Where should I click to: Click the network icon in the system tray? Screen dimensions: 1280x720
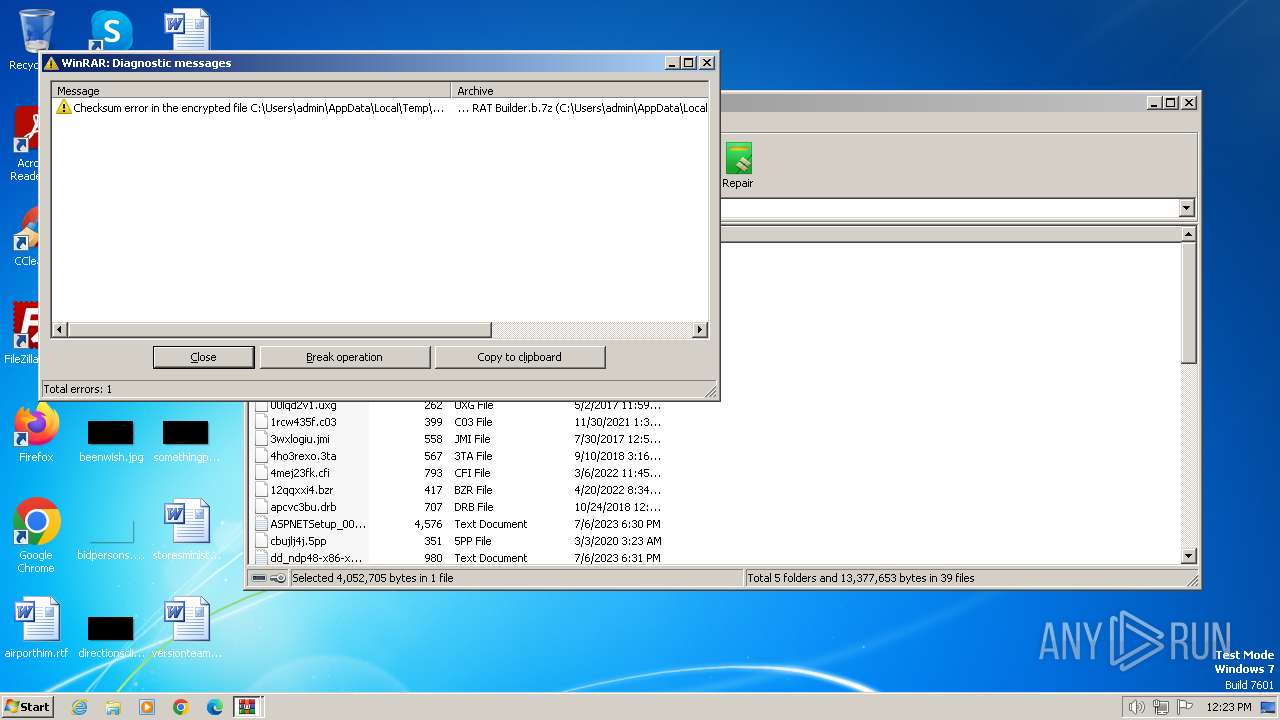click(1160, 707)
